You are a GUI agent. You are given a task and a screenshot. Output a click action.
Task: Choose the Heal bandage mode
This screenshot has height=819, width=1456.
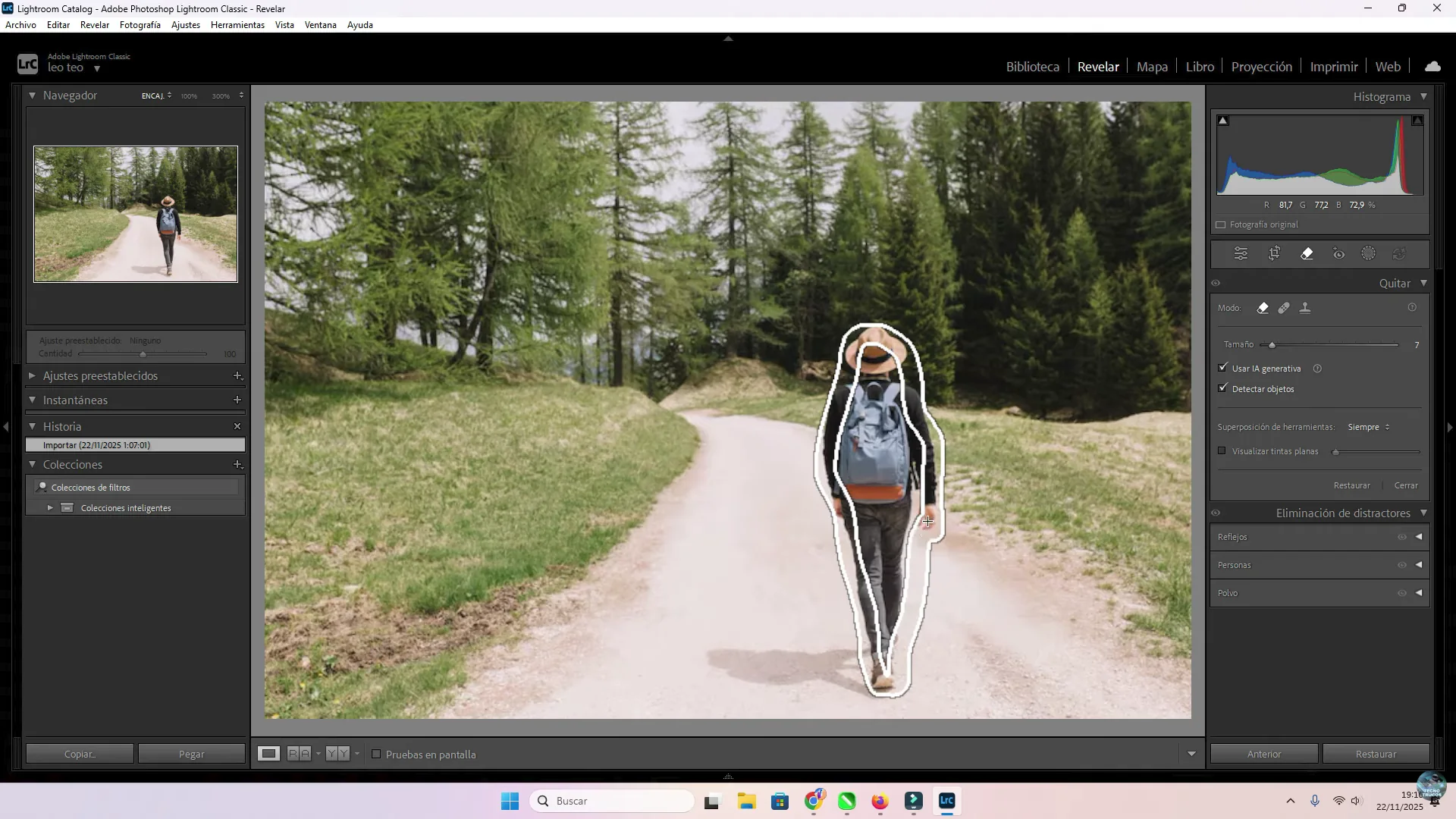[1284, 308]
